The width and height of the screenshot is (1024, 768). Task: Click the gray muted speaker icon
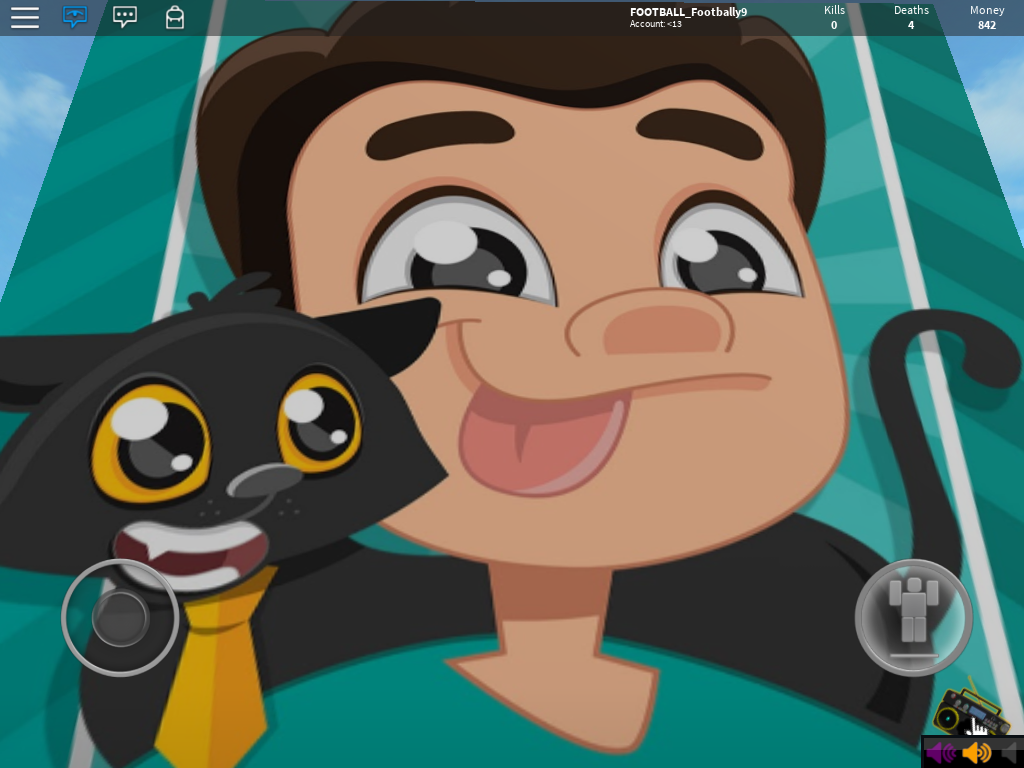click(x=1010, y=752)
